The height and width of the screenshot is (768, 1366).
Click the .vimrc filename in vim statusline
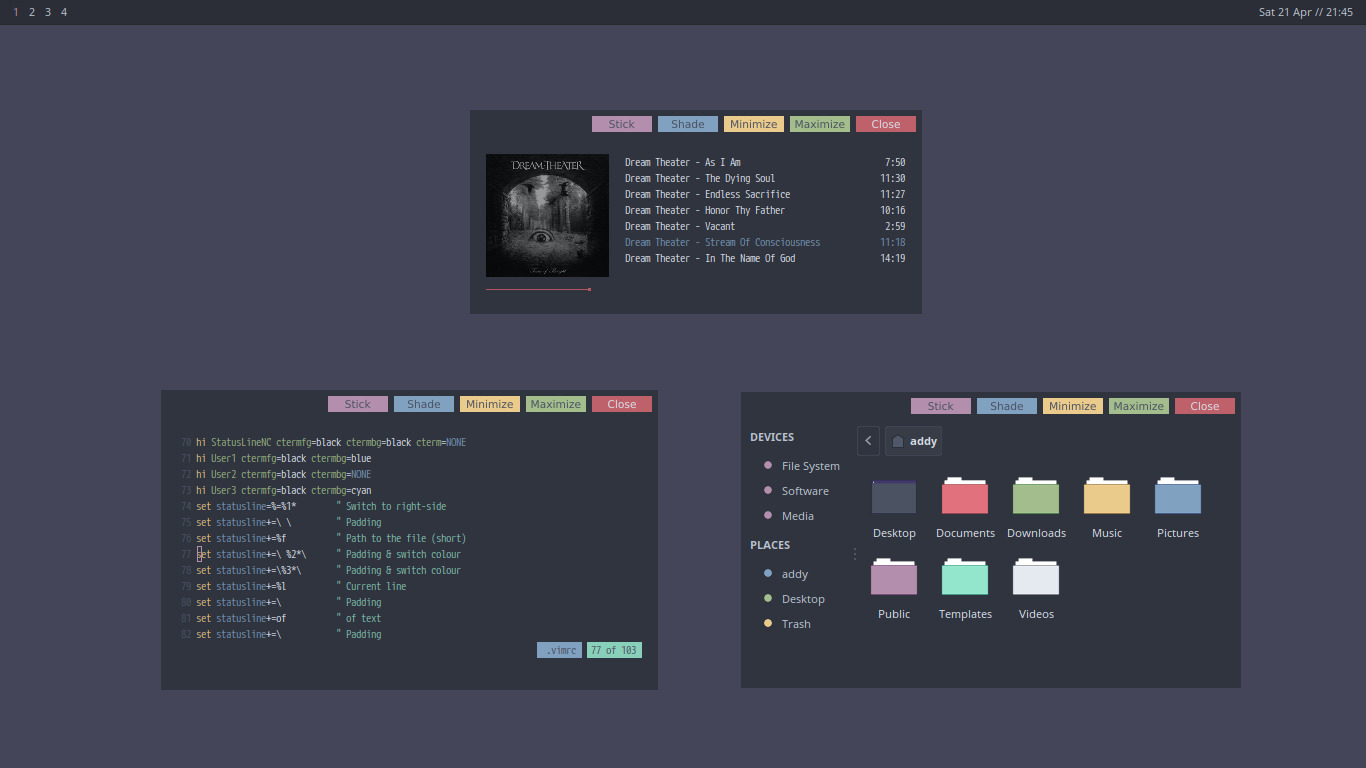coord(560,650)
